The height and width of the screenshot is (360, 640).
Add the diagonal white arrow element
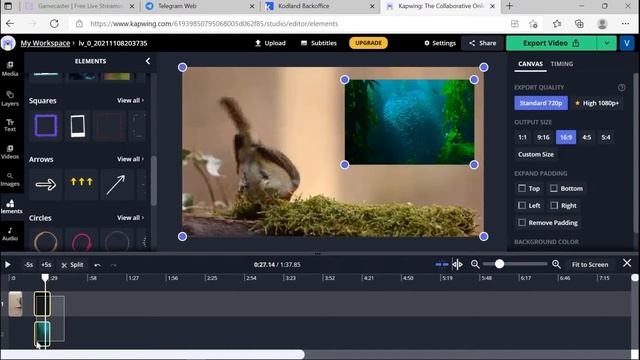tap(116, 184)
